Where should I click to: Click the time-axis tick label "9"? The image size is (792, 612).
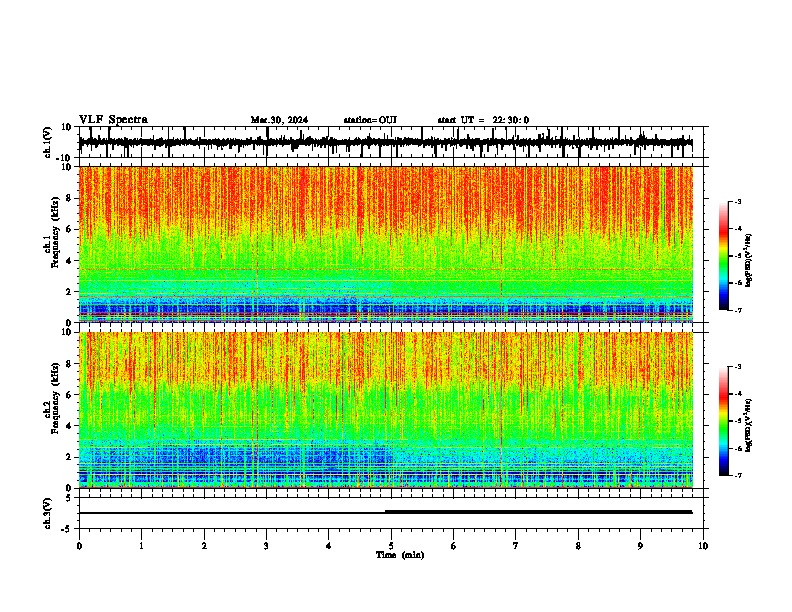(640, 546)
